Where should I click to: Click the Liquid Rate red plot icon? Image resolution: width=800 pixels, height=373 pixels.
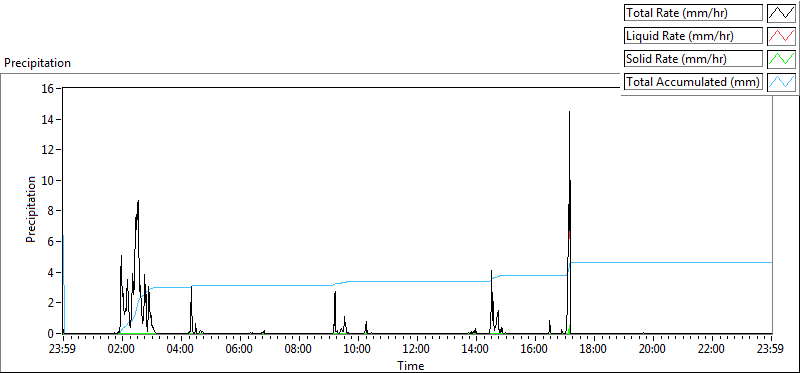782,36
